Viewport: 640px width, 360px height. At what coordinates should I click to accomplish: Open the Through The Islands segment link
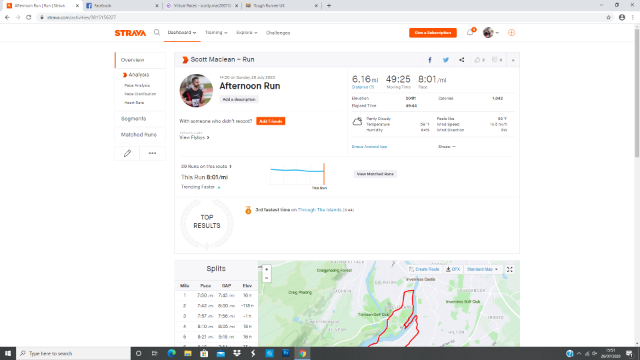coord(319,210)
